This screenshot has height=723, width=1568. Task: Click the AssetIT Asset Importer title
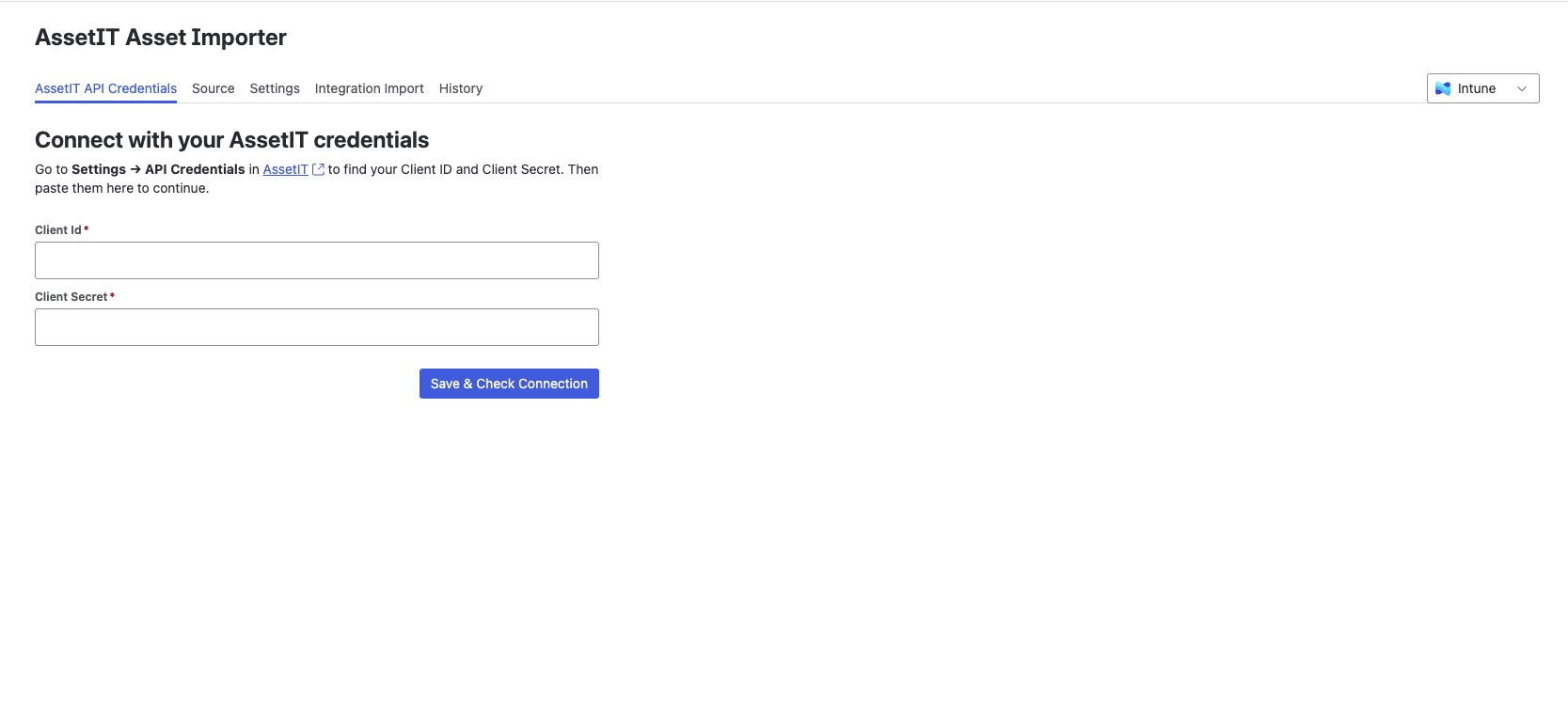tap(161, 38)
